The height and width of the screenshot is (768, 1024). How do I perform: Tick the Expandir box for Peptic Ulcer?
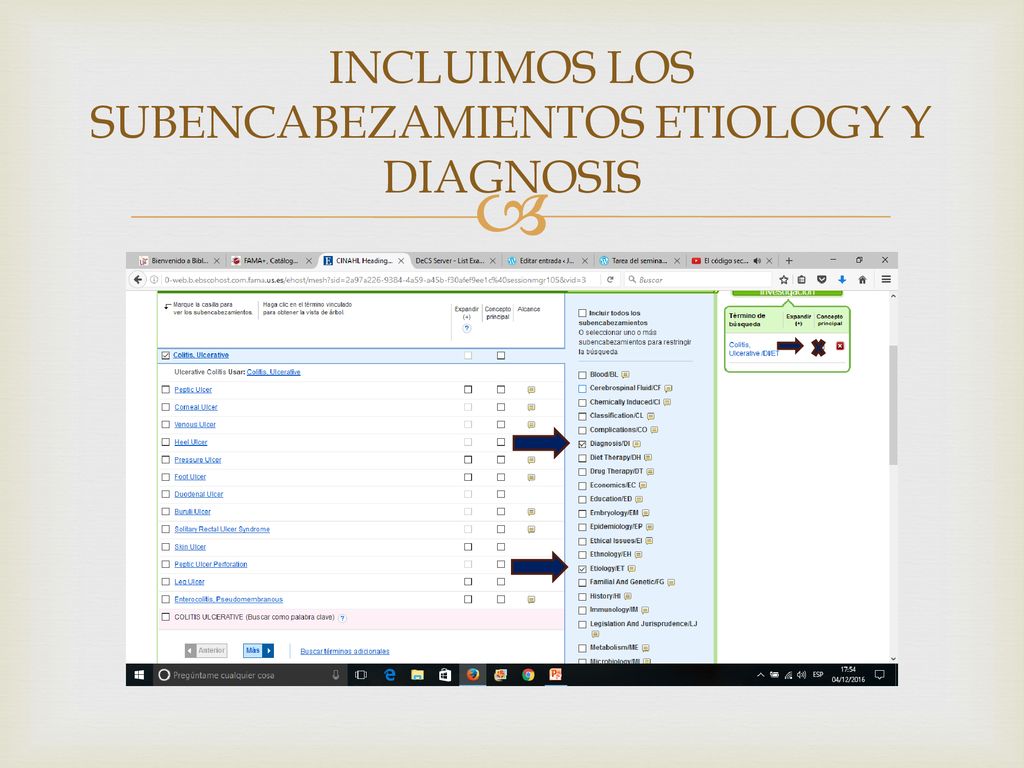(468, 390)
